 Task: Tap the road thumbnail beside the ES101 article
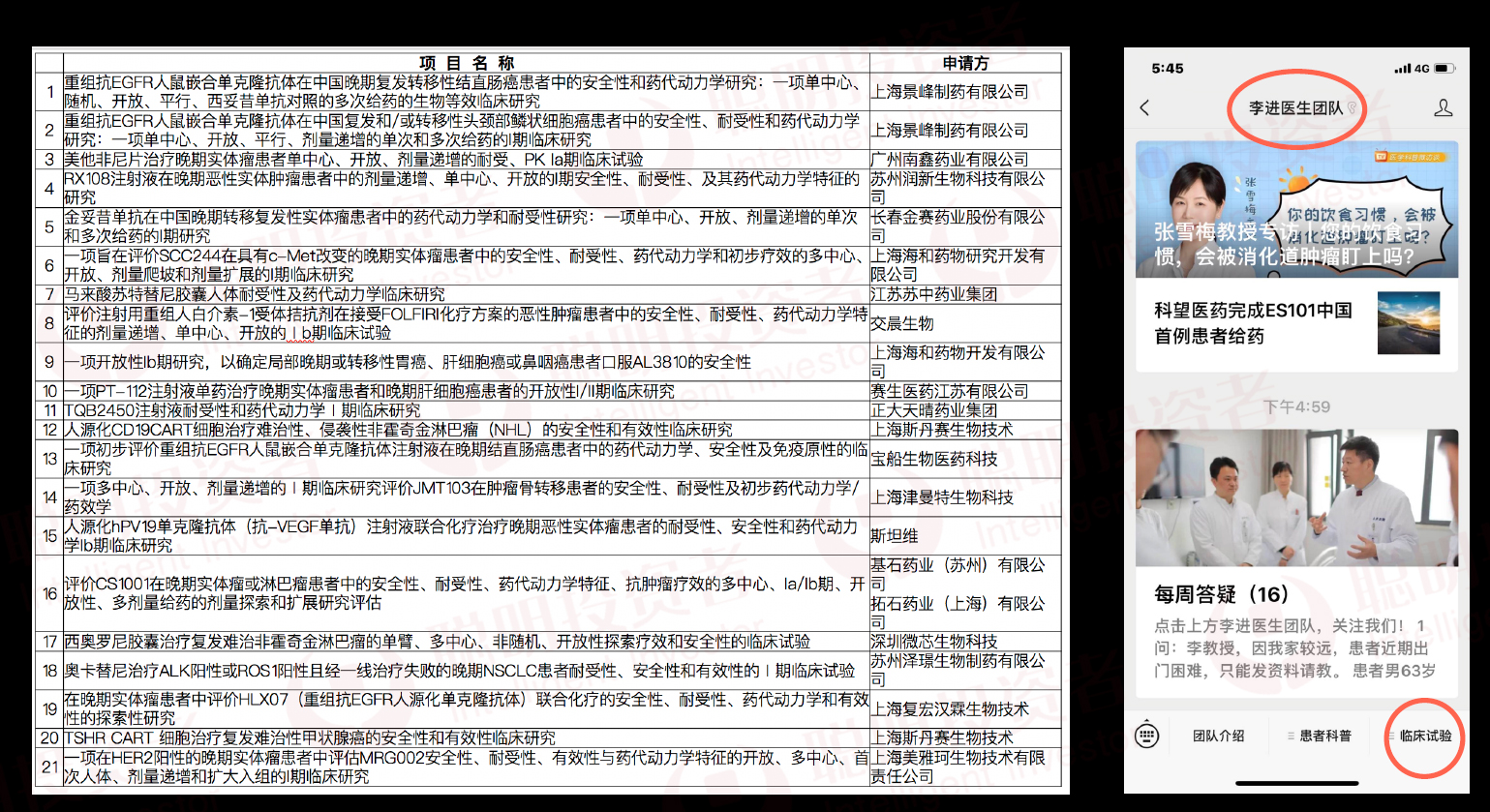(x=1409, y=323)
